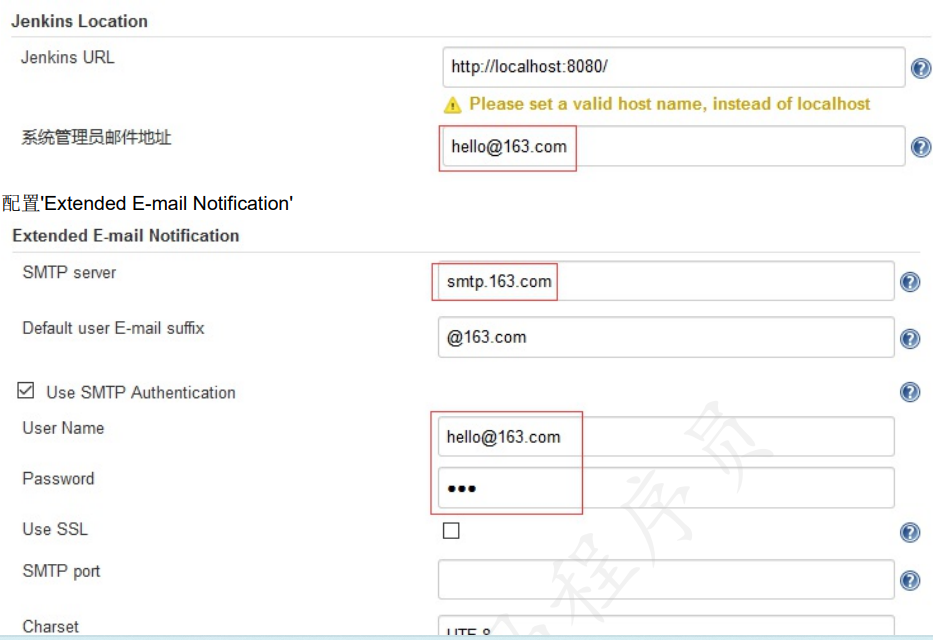
Task: Click the 'Extended E-mail Notification' section heading
Action: point(126,236)
